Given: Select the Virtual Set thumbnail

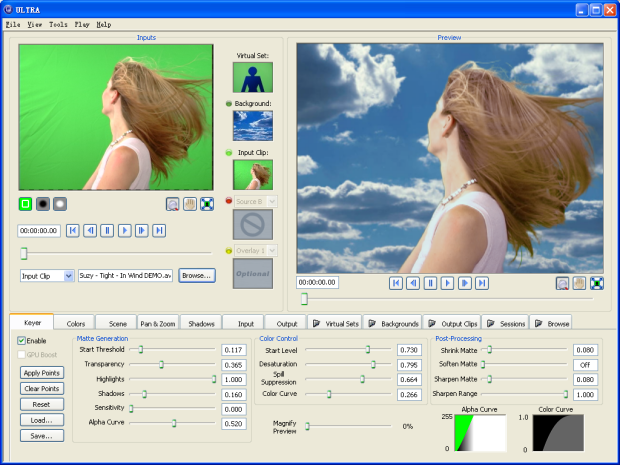Looking at the screenshot, I should point(252,78).
